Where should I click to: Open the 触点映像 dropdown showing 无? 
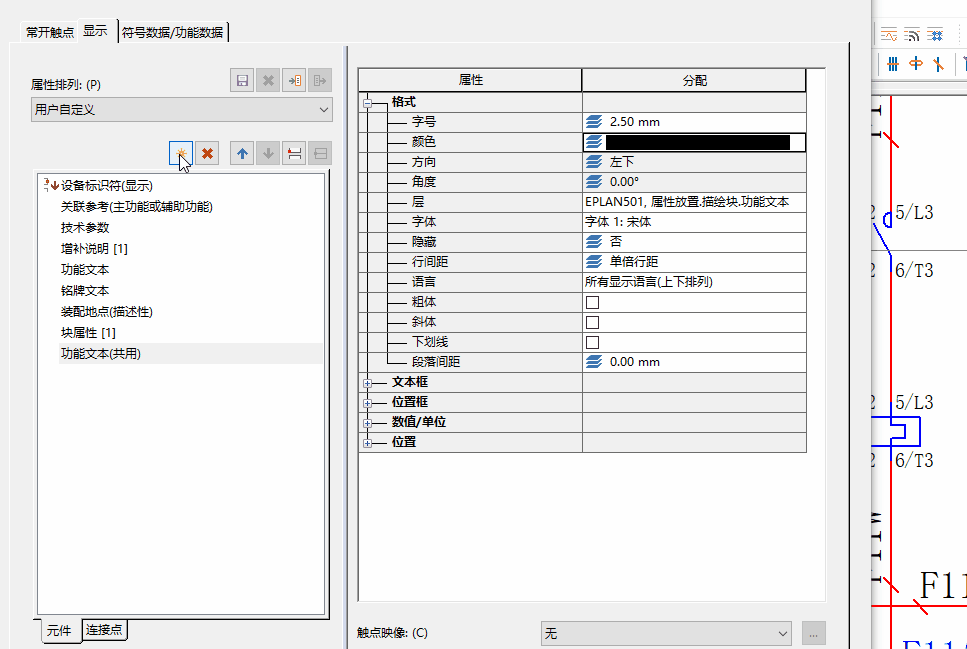point(666,633)
